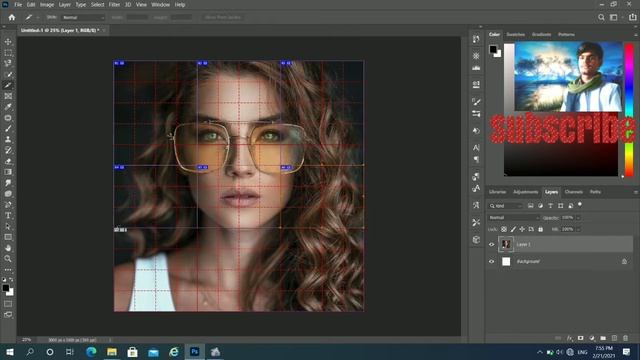Image resolution: width=640 pixels, height=360 pixels.
Task: Click the Slices From Guides button
Action: (223, 18)
